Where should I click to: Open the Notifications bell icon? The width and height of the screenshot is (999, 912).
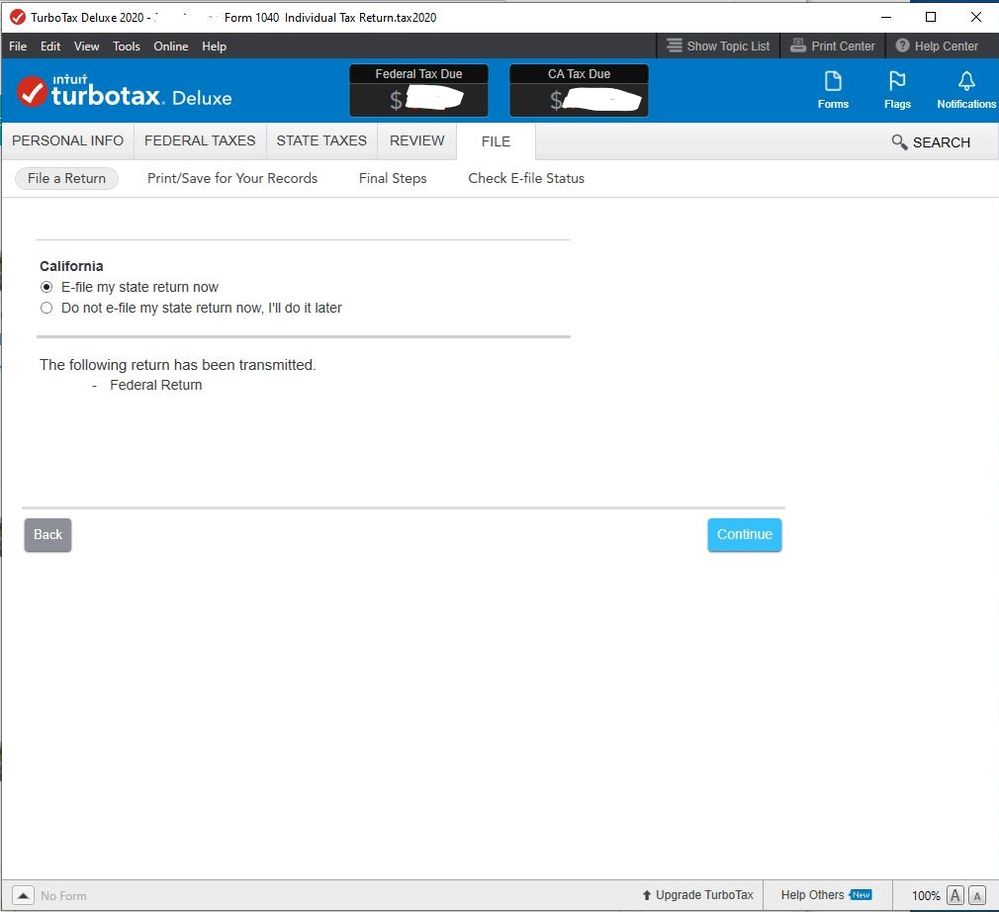pos(966,90)
